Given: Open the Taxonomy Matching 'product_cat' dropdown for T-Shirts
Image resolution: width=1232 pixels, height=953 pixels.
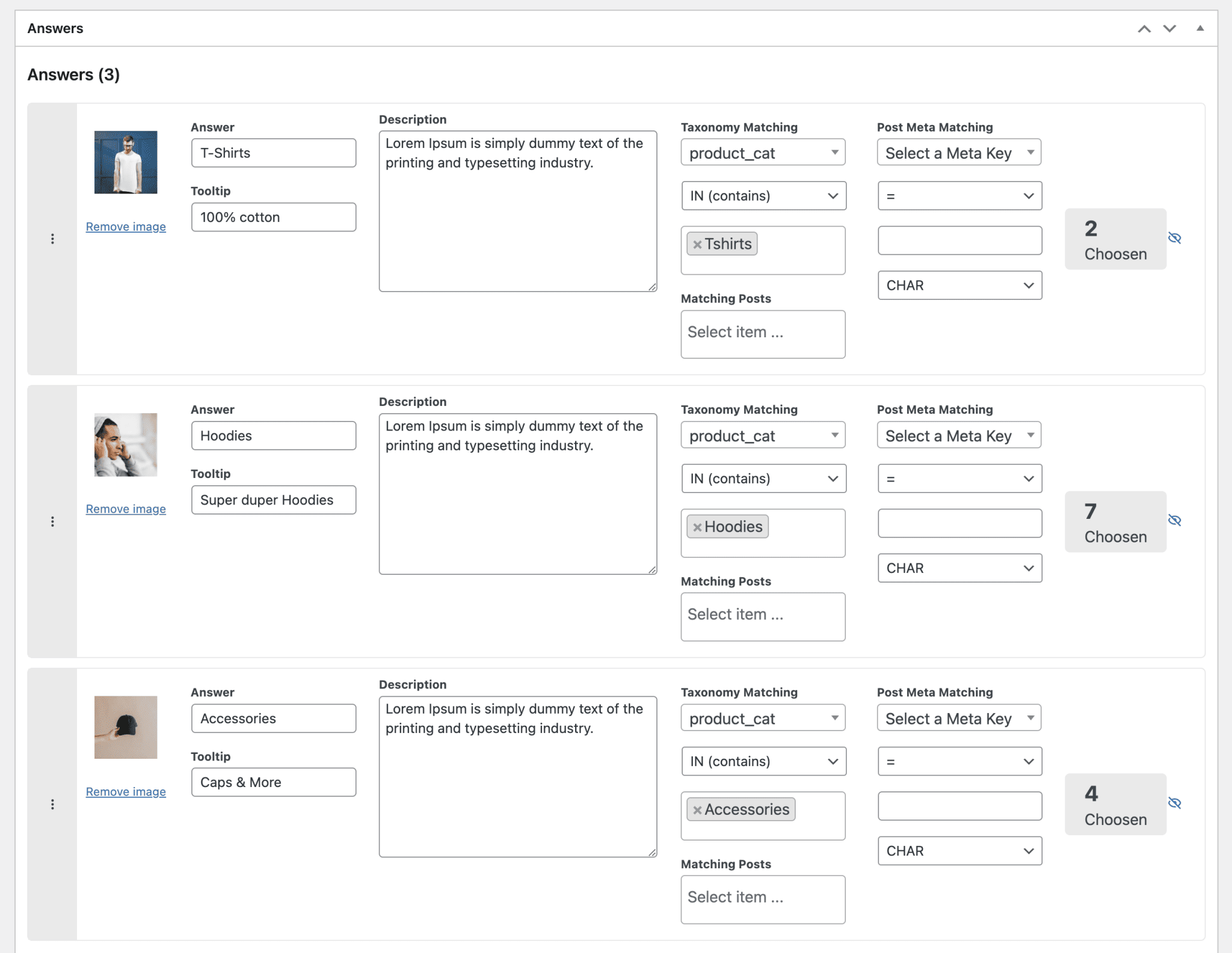Looking at the screenshot, I should tap(763, 153).
